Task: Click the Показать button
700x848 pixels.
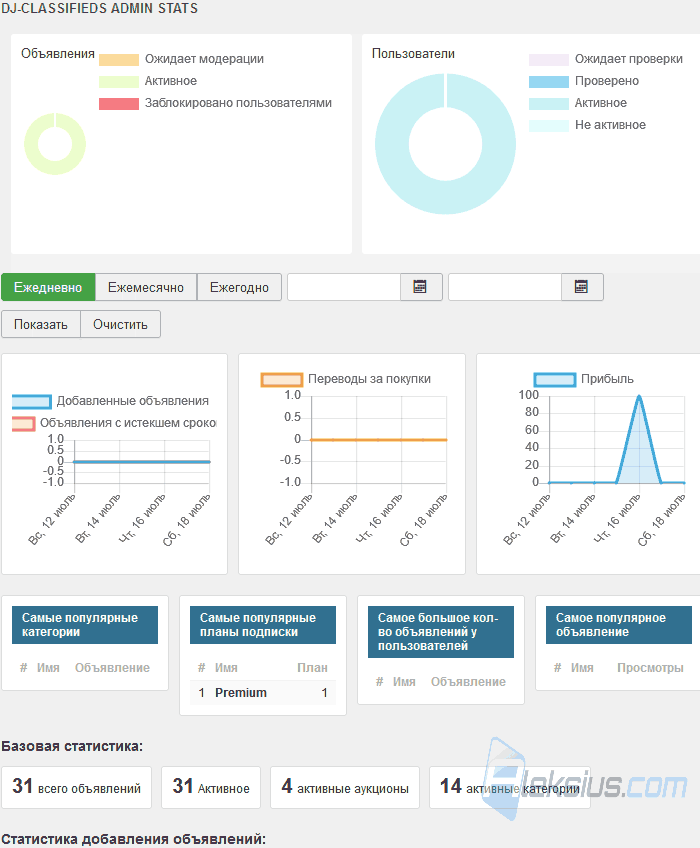Action: point(41,324)
